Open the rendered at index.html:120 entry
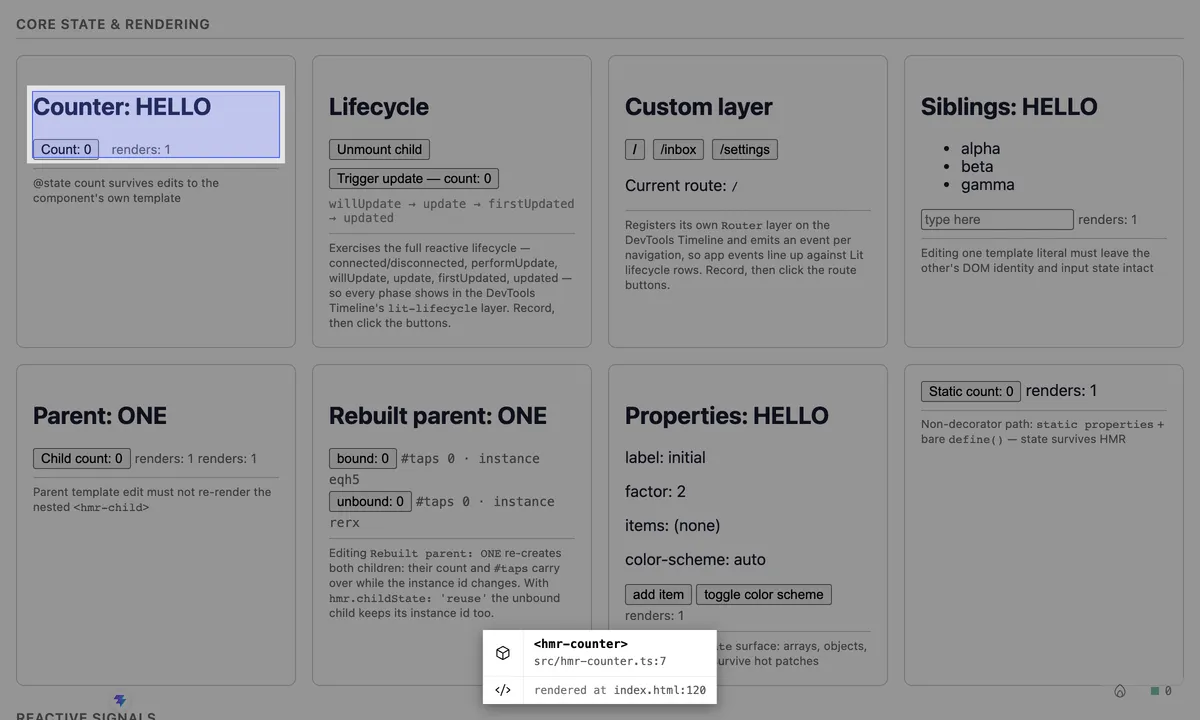This screenshot has height=720, width=1200. (600, 690)
